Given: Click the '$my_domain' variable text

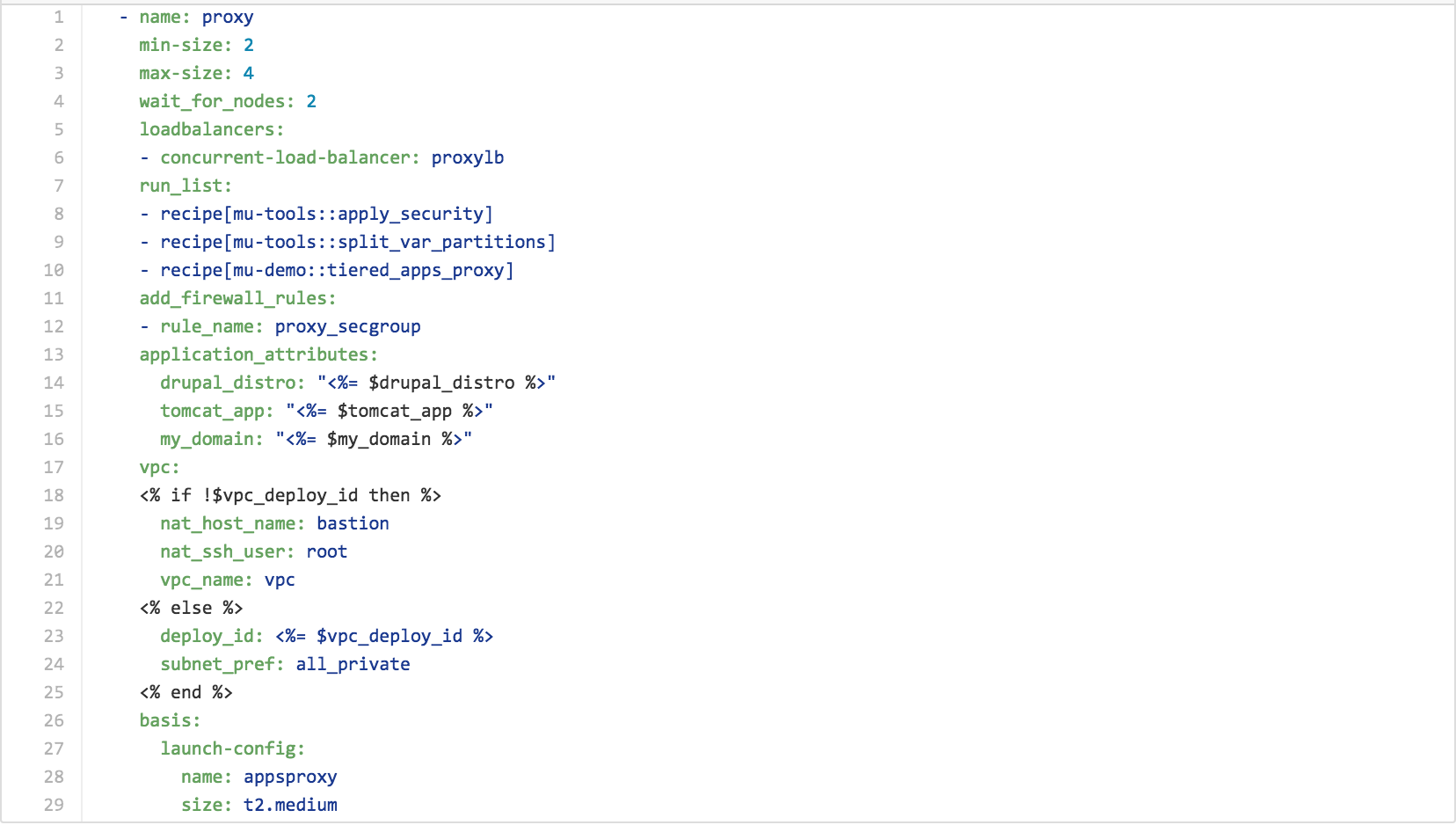Looking at the screenshot, I should tap(379, 439).
